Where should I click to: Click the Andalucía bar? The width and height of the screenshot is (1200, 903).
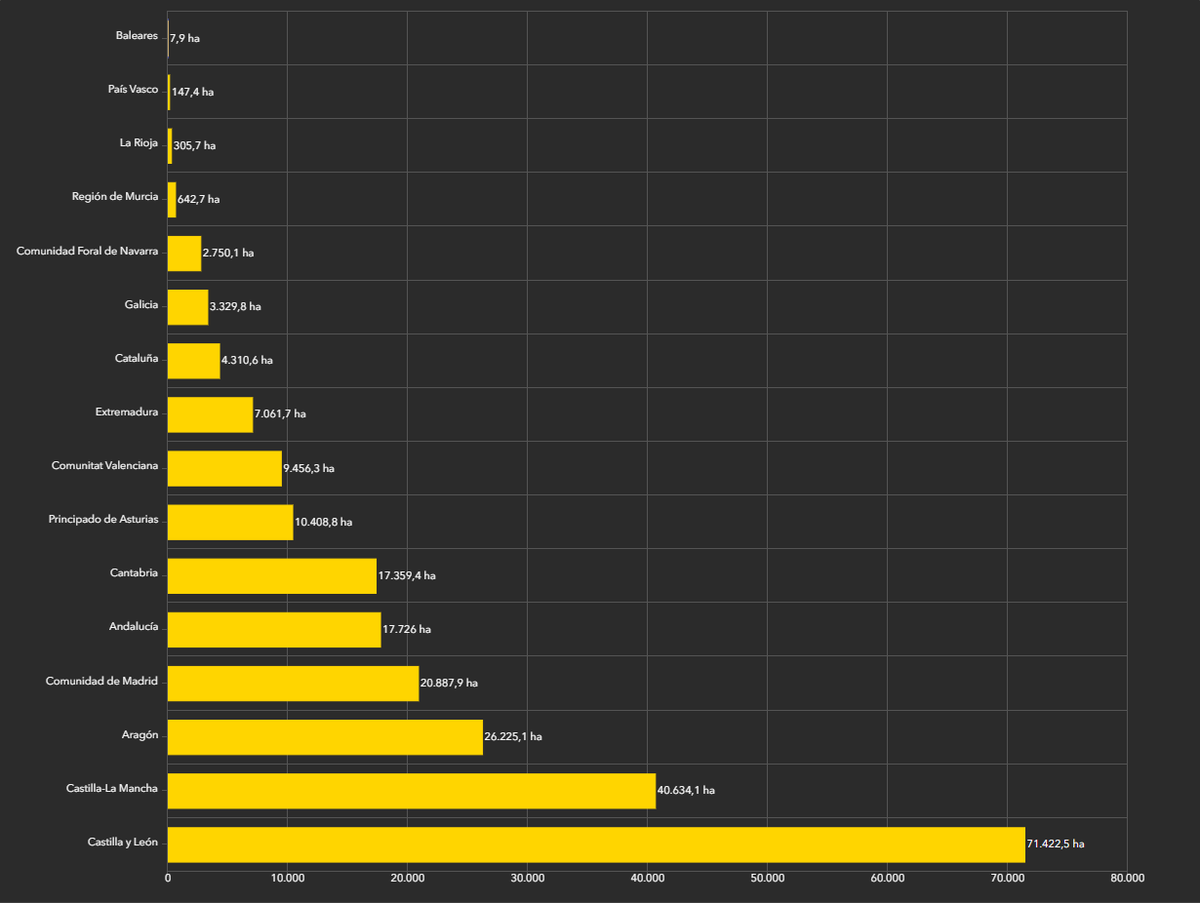tap(274, 629)
